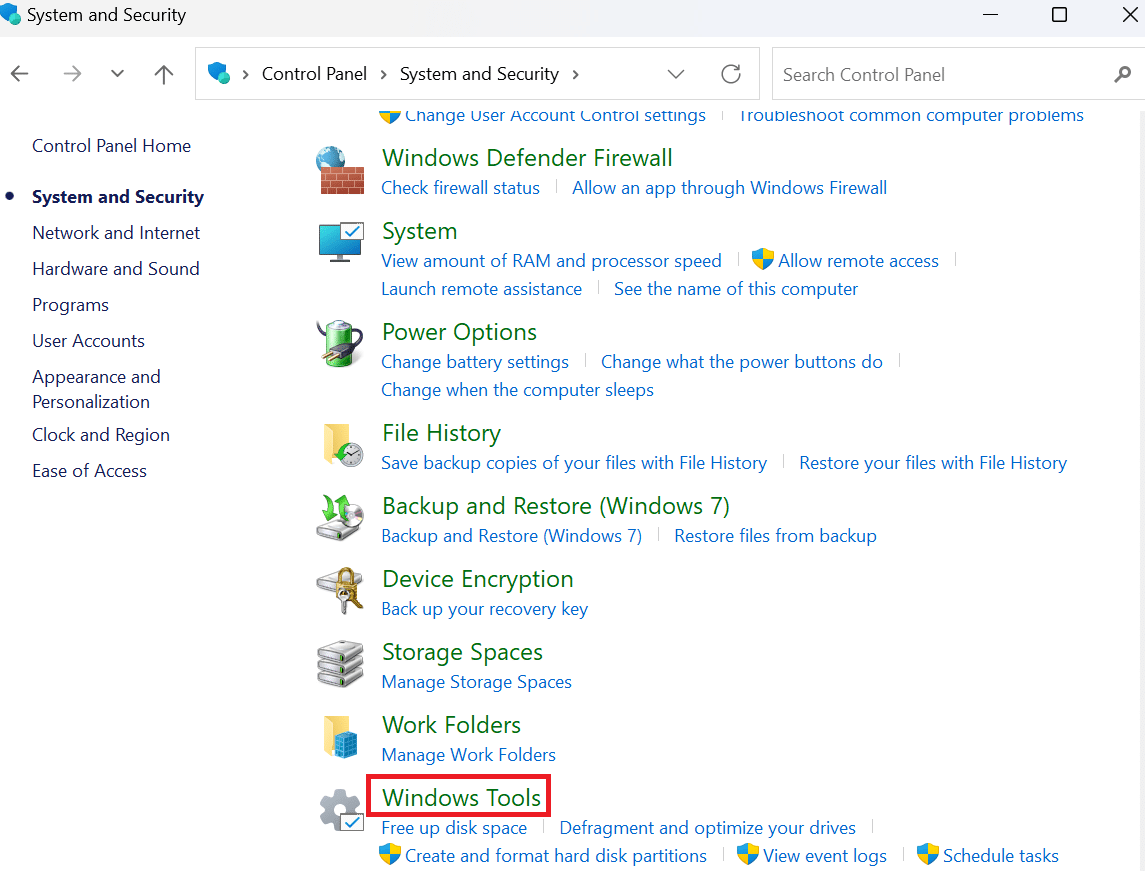Click Free up disk space
The height and width of the screenshot is (871, 1145).
(x=454, y=828)
